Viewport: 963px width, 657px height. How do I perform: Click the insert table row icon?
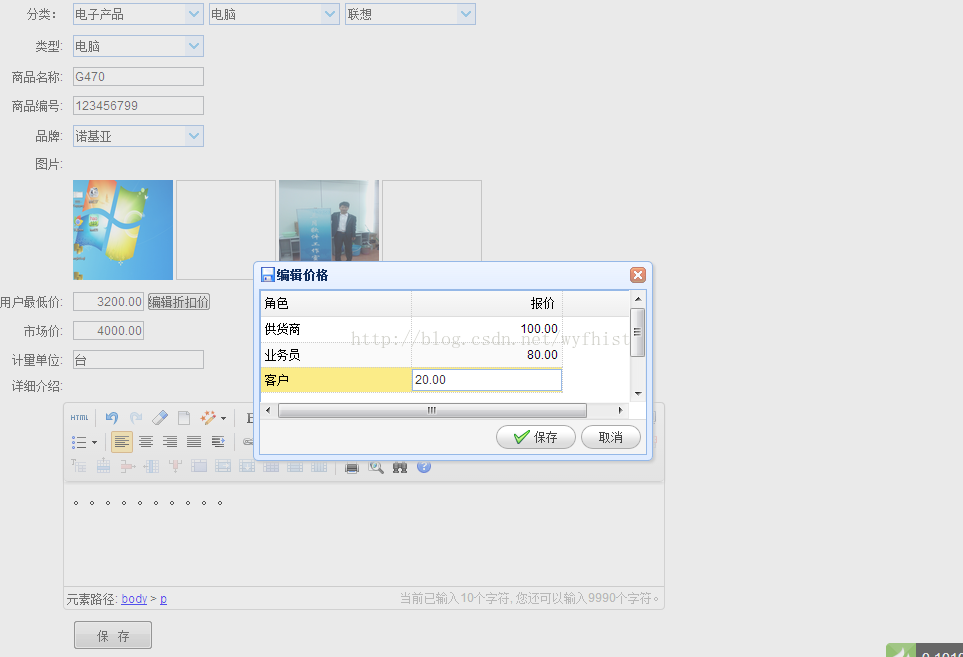pyautogui.click(x=103, y=466)
